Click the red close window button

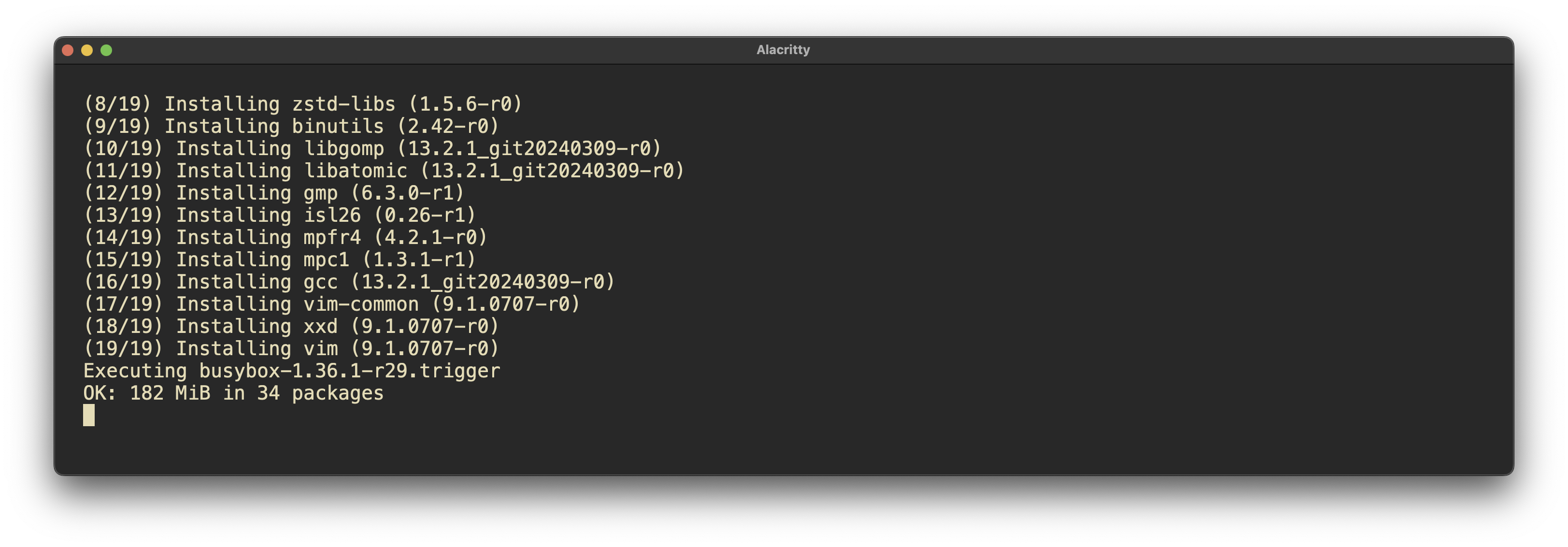click(x=68, y=51)
